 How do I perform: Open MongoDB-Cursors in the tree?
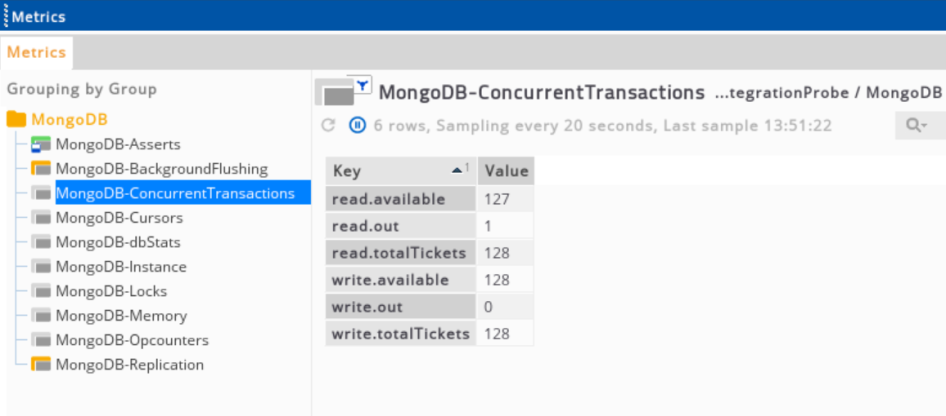point(119,218)
